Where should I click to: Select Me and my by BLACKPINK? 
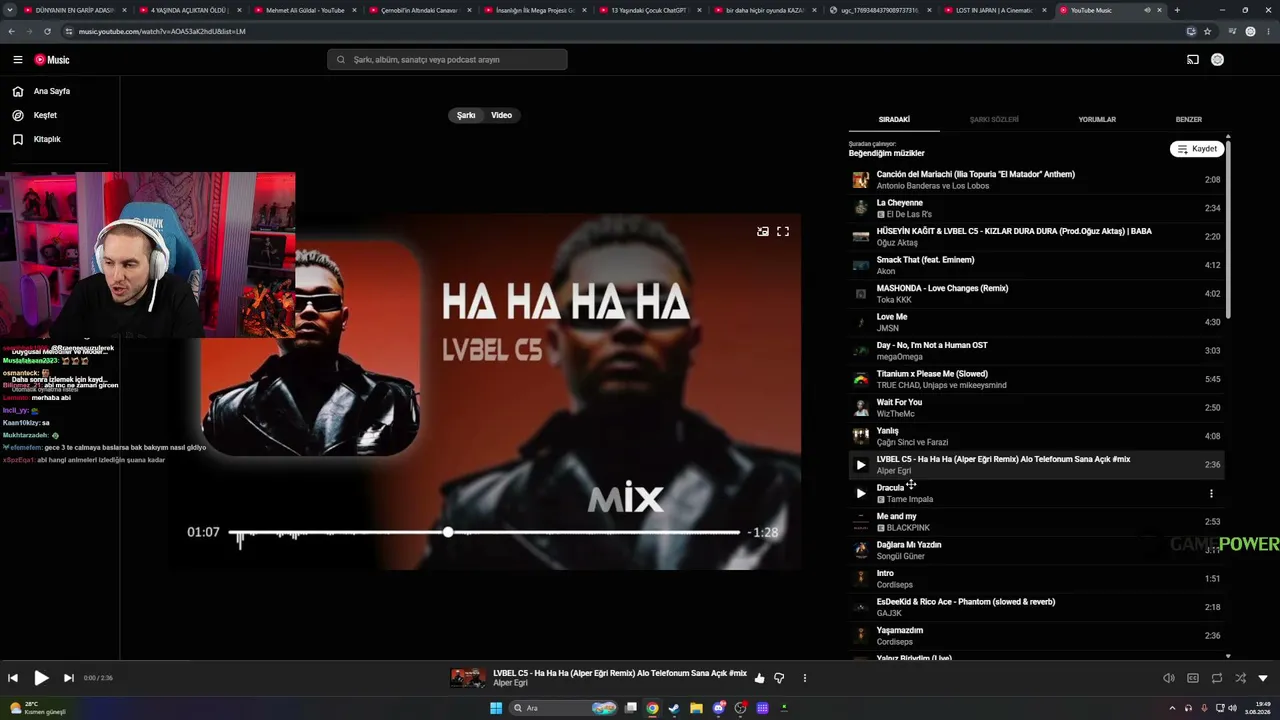tap(1036, 522)
